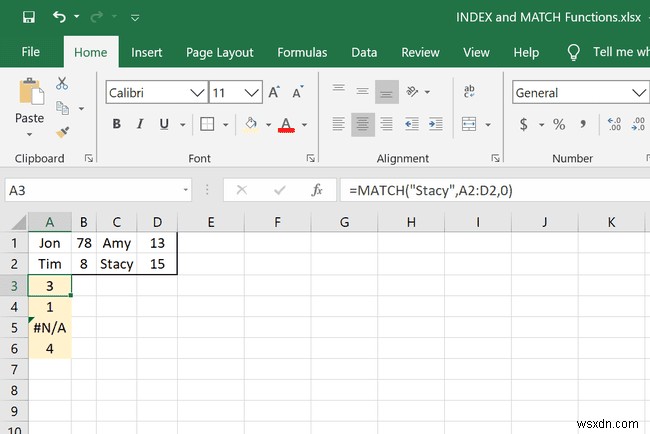The image size is (650, 434).
Task: Expand the Copy options arrow
Action: click(x=81, y=109)
